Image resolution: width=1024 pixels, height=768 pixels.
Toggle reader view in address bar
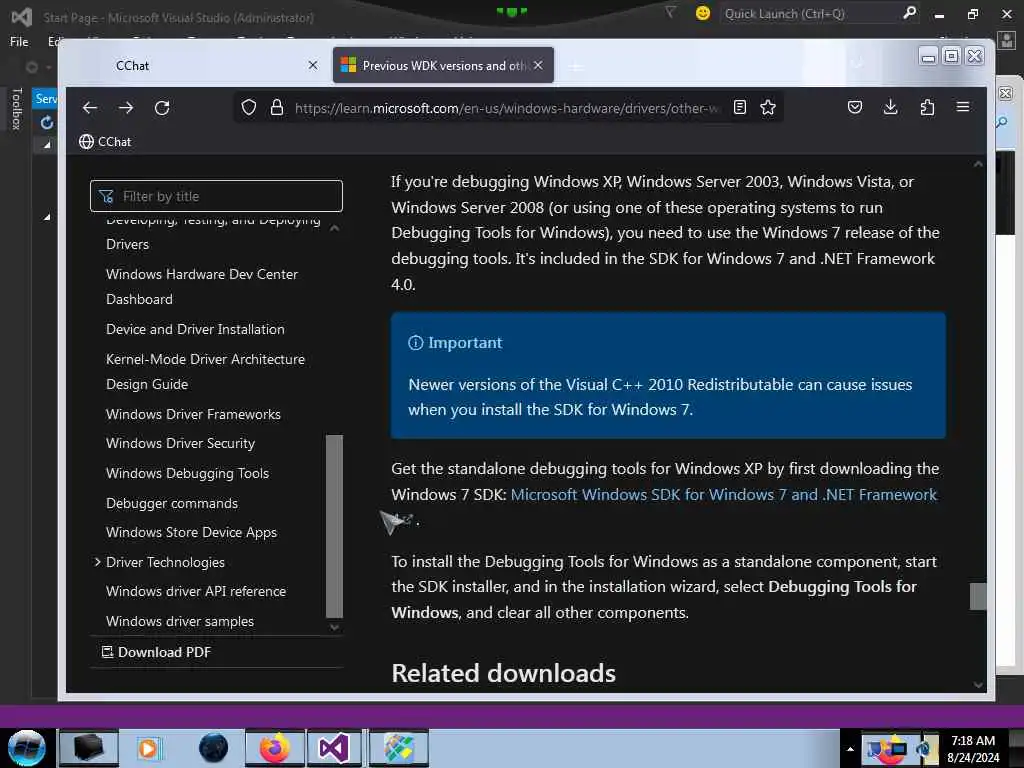click(739, 107)
